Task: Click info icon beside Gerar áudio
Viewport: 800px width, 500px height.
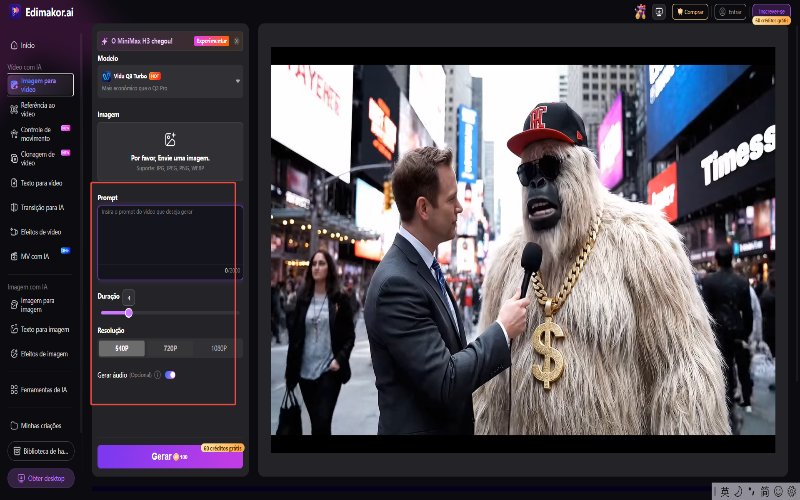Action: [158, 375]
